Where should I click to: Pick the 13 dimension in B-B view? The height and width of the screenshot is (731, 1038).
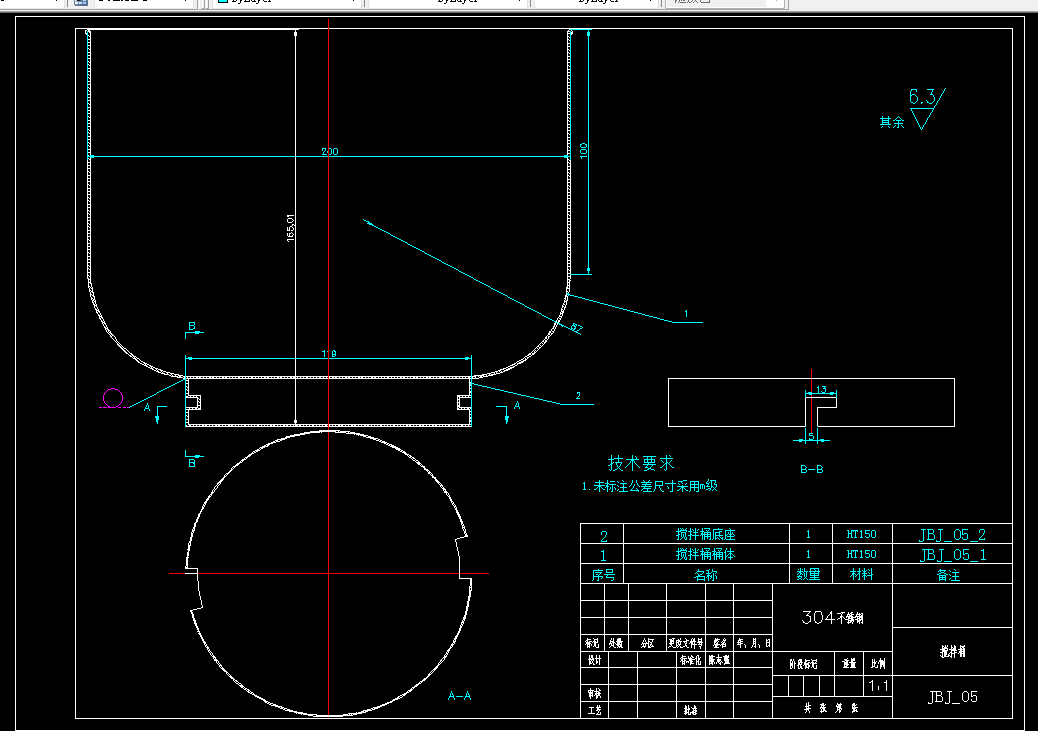click(x=822, y=390)
